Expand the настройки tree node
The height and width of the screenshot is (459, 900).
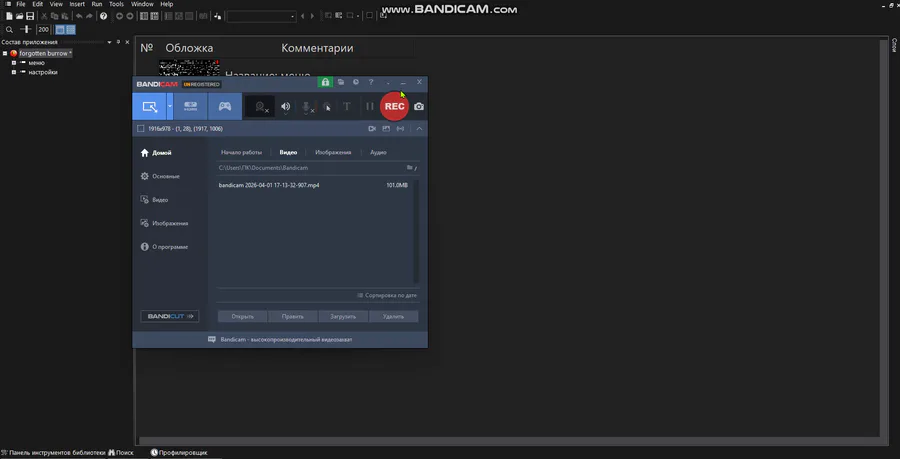click(x=14, y=72)
